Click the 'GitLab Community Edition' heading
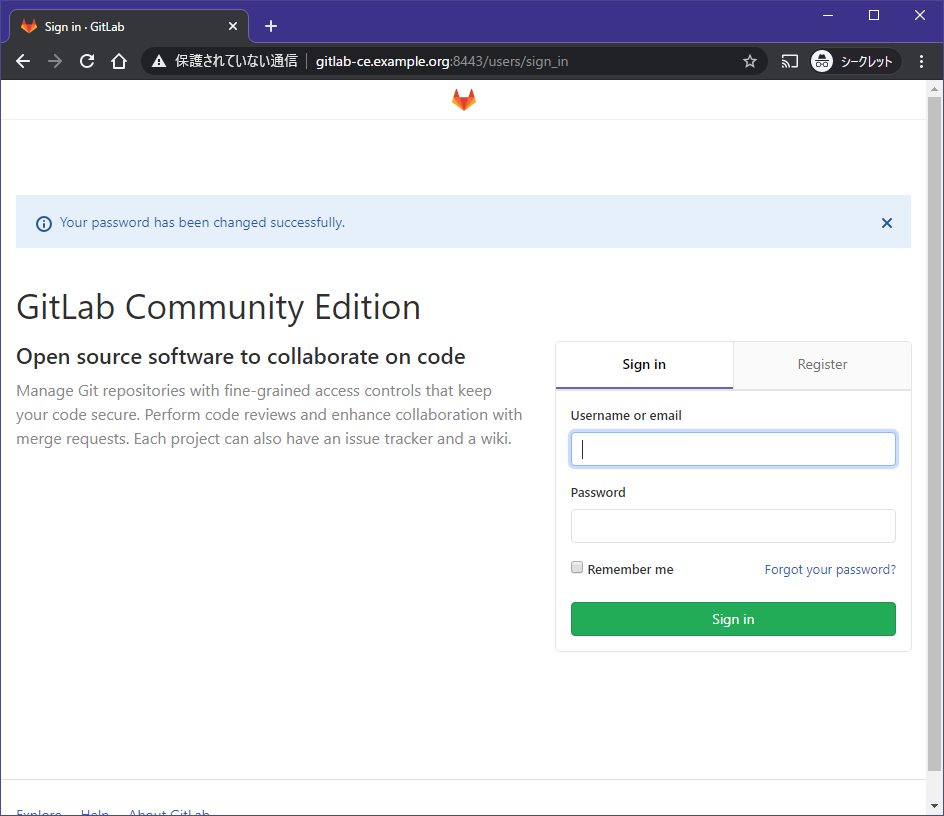944x816 pixels. pyautogui.click(x=219, y=307)
